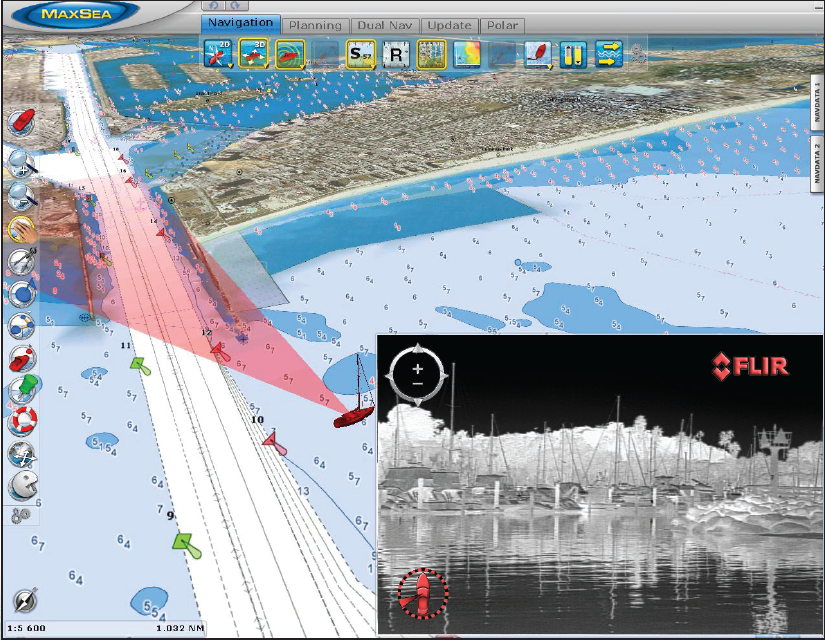This screenshot has height=640, width=825.
Task: Enable the 3D view mode icon
Action: [x=254, y=53]
